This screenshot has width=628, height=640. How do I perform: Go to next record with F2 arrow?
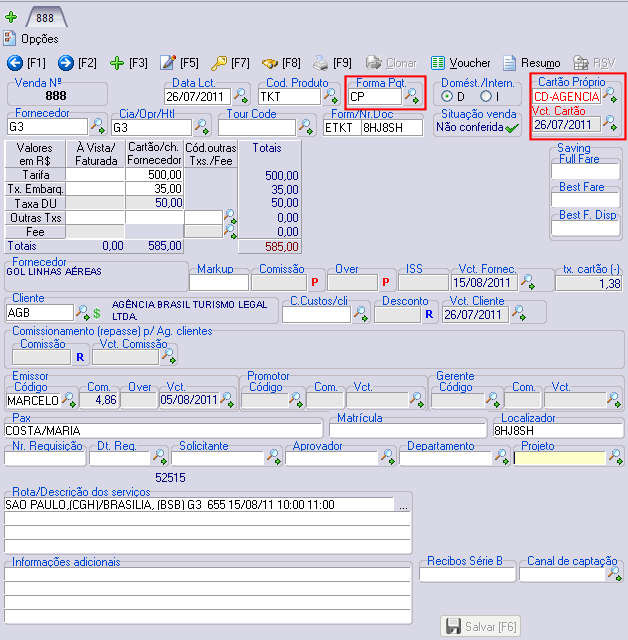pyautogui.click(x=66, y=63)
